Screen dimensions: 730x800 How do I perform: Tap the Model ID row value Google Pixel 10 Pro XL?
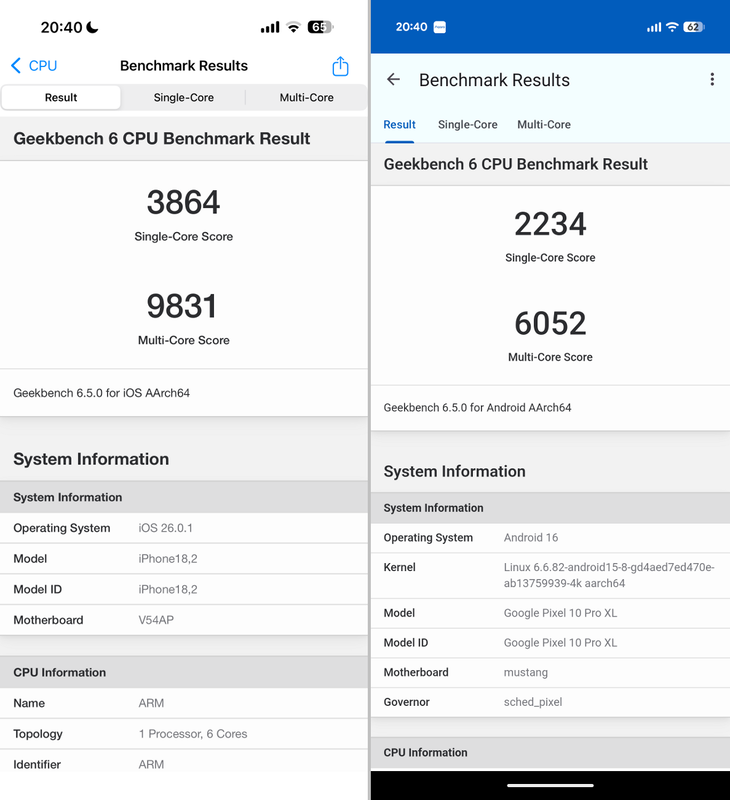coord(561,643)
